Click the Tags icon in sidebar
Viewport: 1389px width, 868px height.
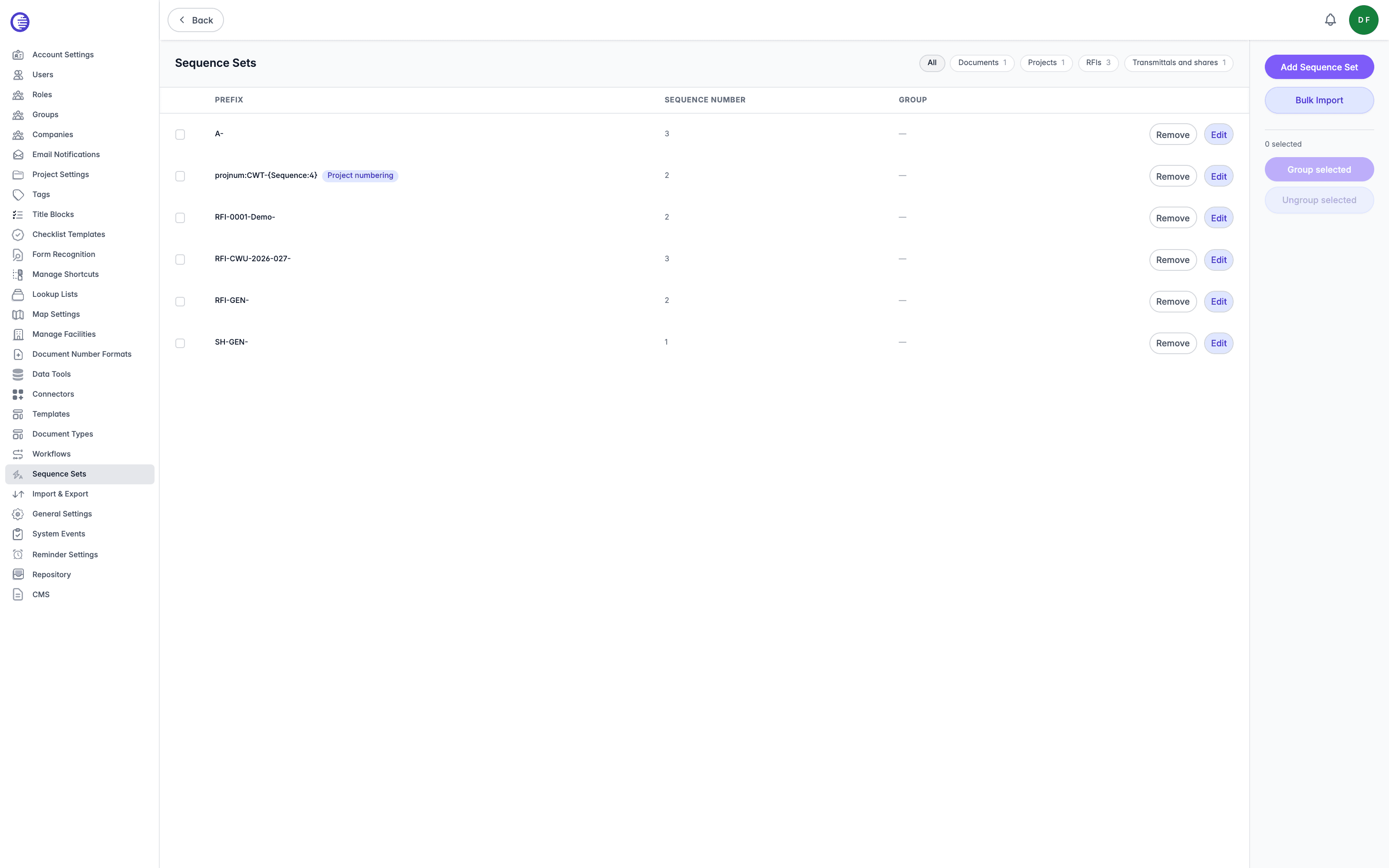pos(18,194)
